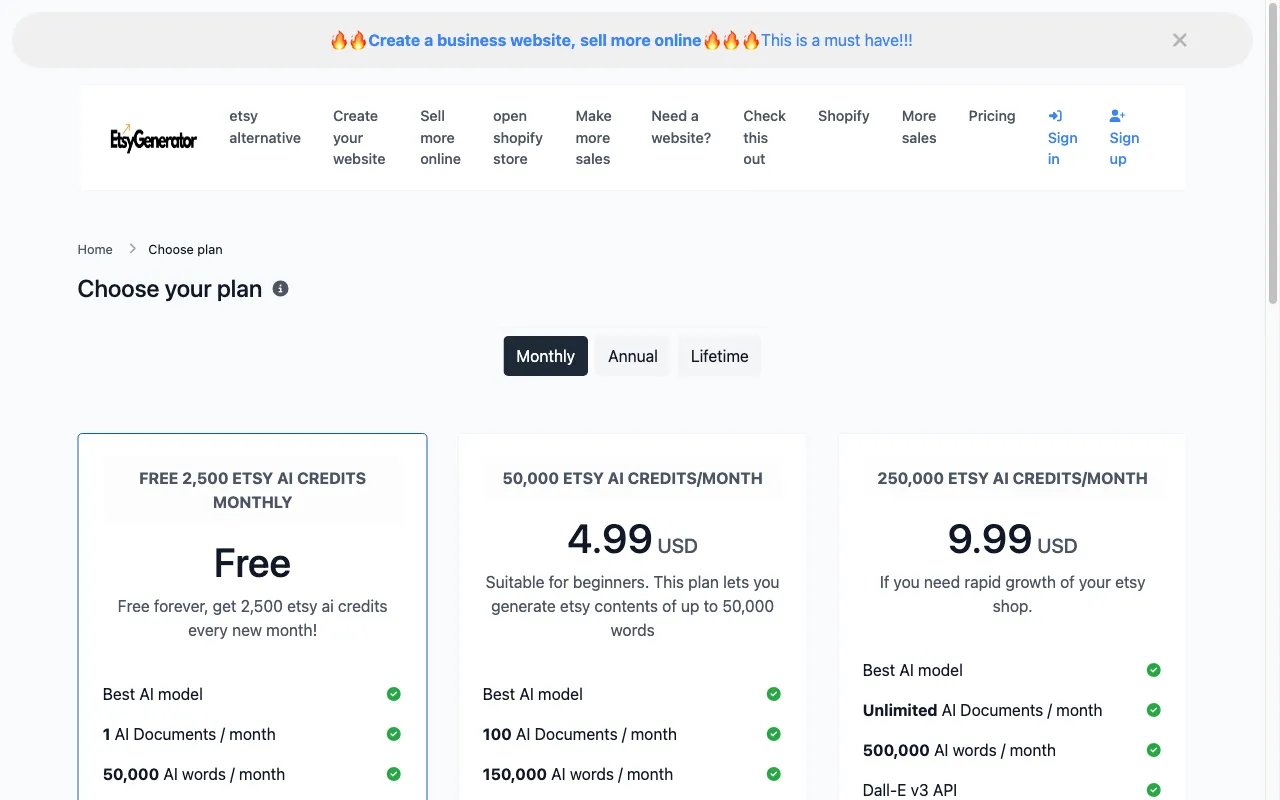The image size is (1280, 800).
Task: Open Need a website? nav item
Action: click(x=681, y=127)
